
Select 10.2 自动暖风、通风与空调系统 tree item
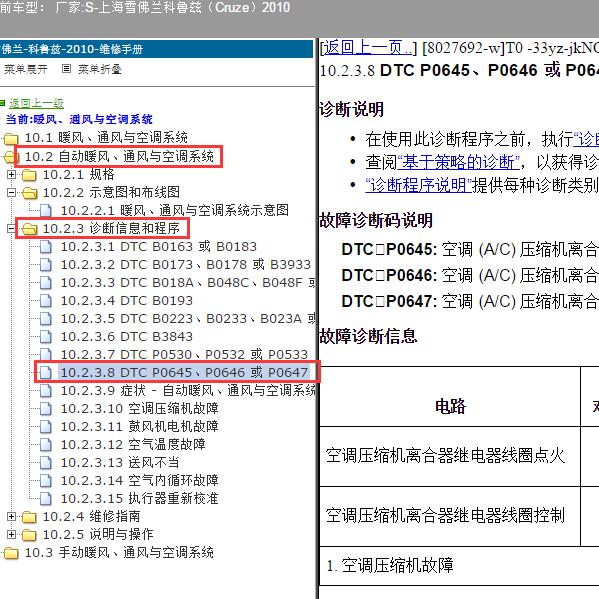click(119, 156)
